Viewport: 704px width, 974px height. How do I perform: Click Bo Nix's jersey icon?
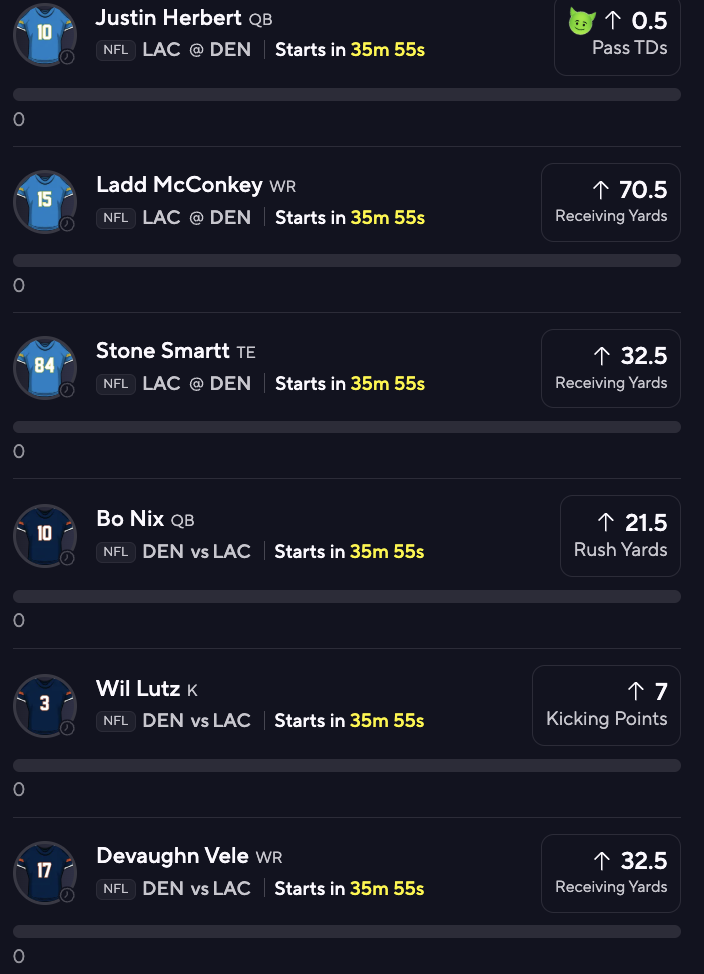pos(44,535)
